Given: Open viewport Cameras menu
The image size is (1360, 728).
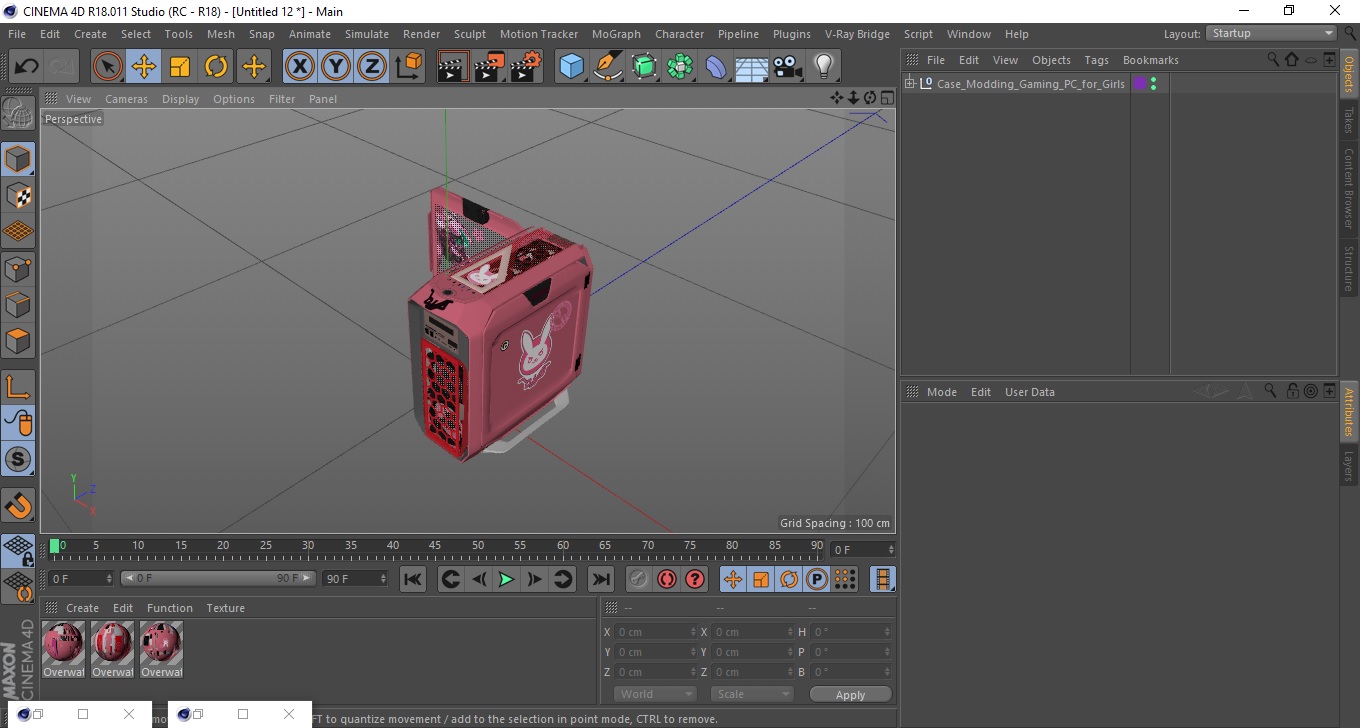Looking at the screenshot, I should tap(126, 99).
